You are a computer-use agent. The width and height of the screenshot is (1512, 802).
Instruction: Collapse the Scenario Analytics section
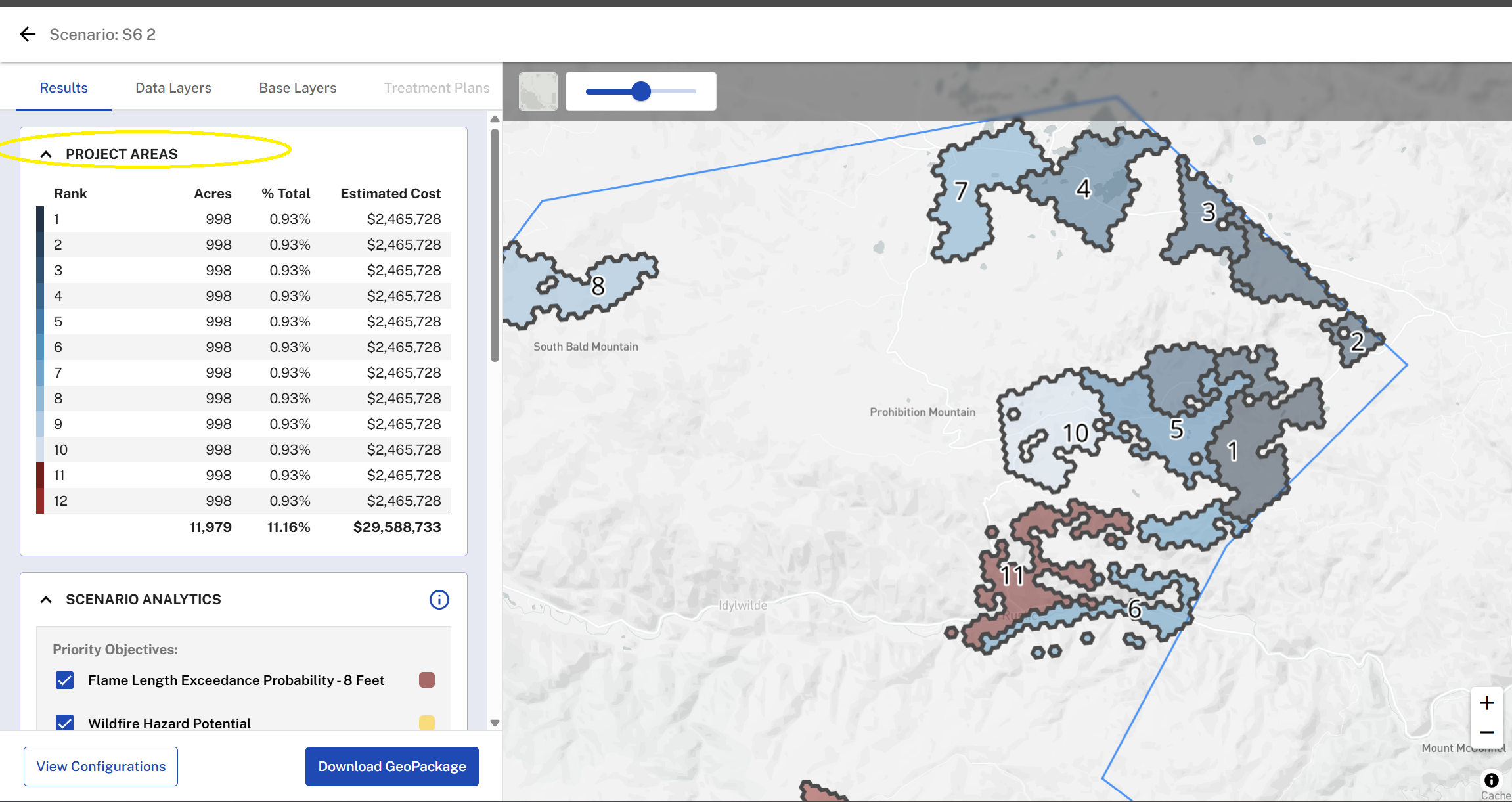coord(46,599)
